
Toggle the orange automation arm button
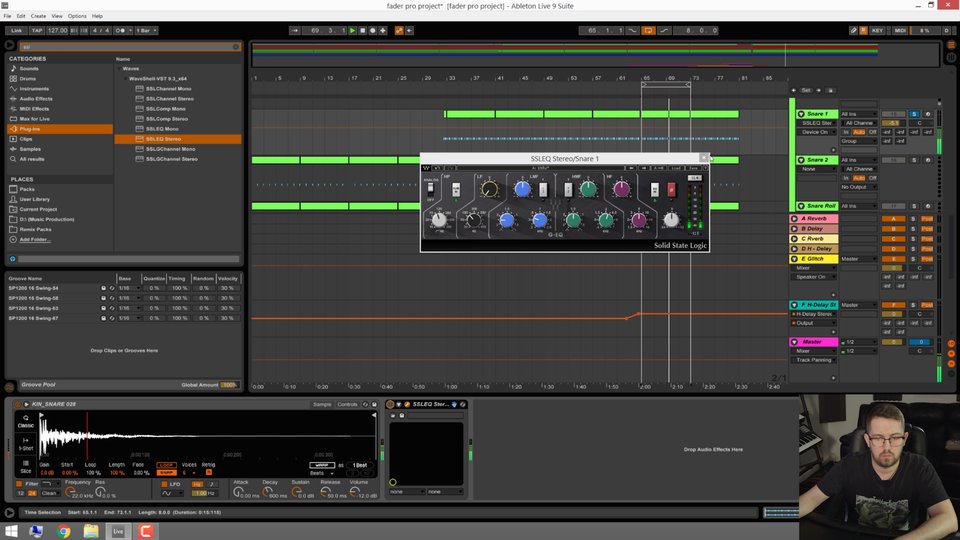(399, 31)
